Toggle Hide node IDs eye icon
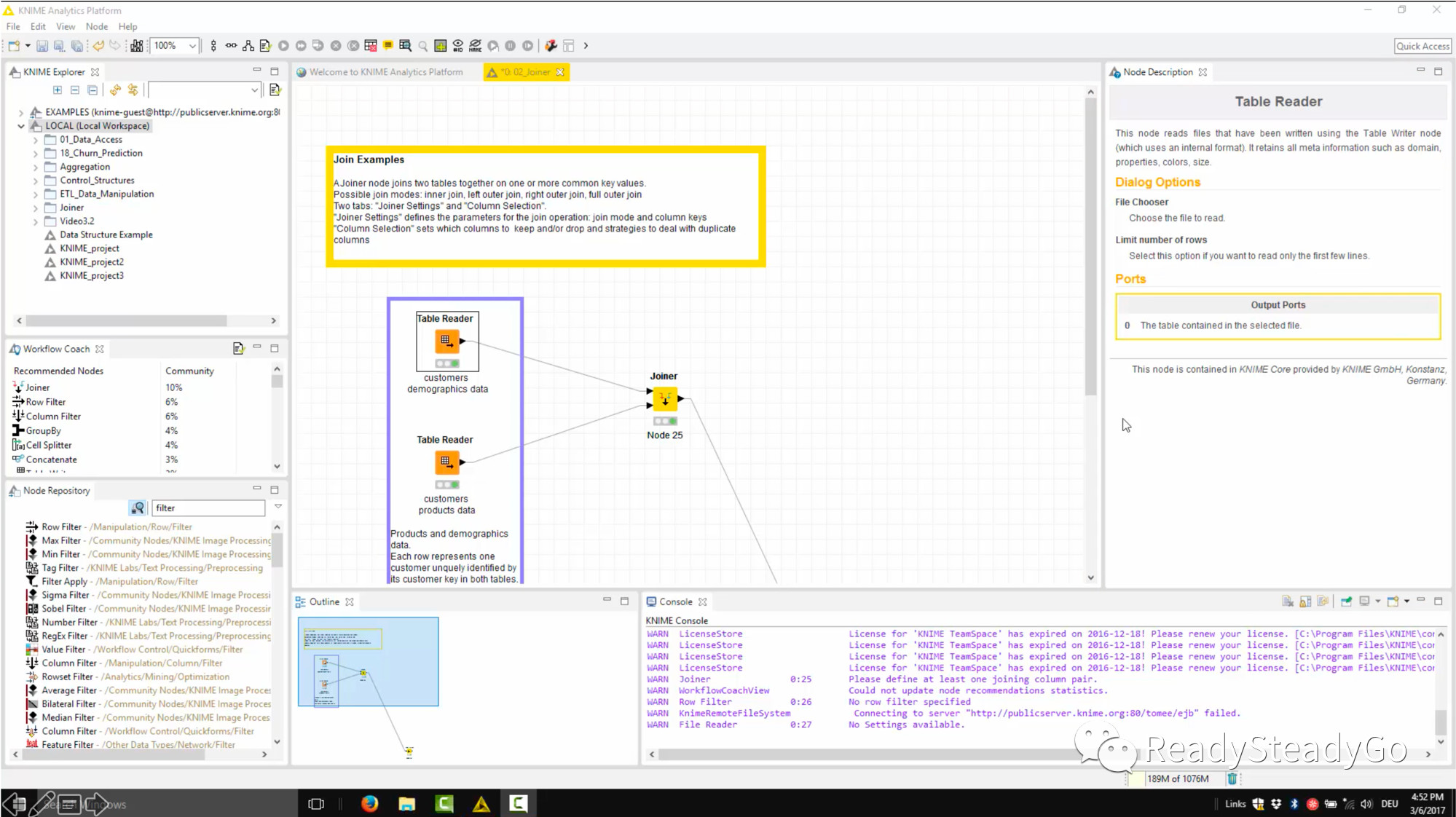The width and height of the screenshot is (1456, 817). 458,46
